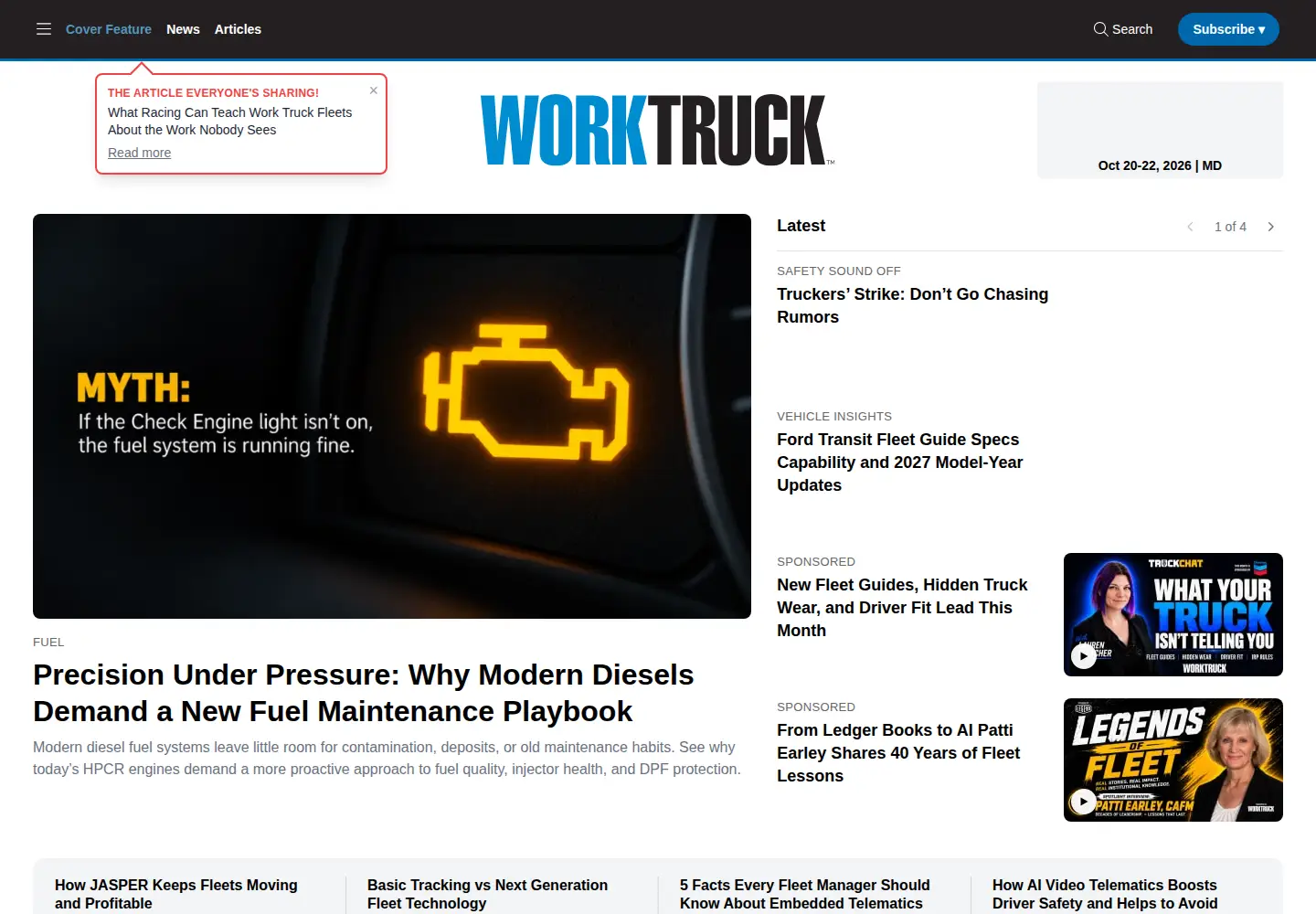Open Truckers' Strike article link

[x=912, y=305]
